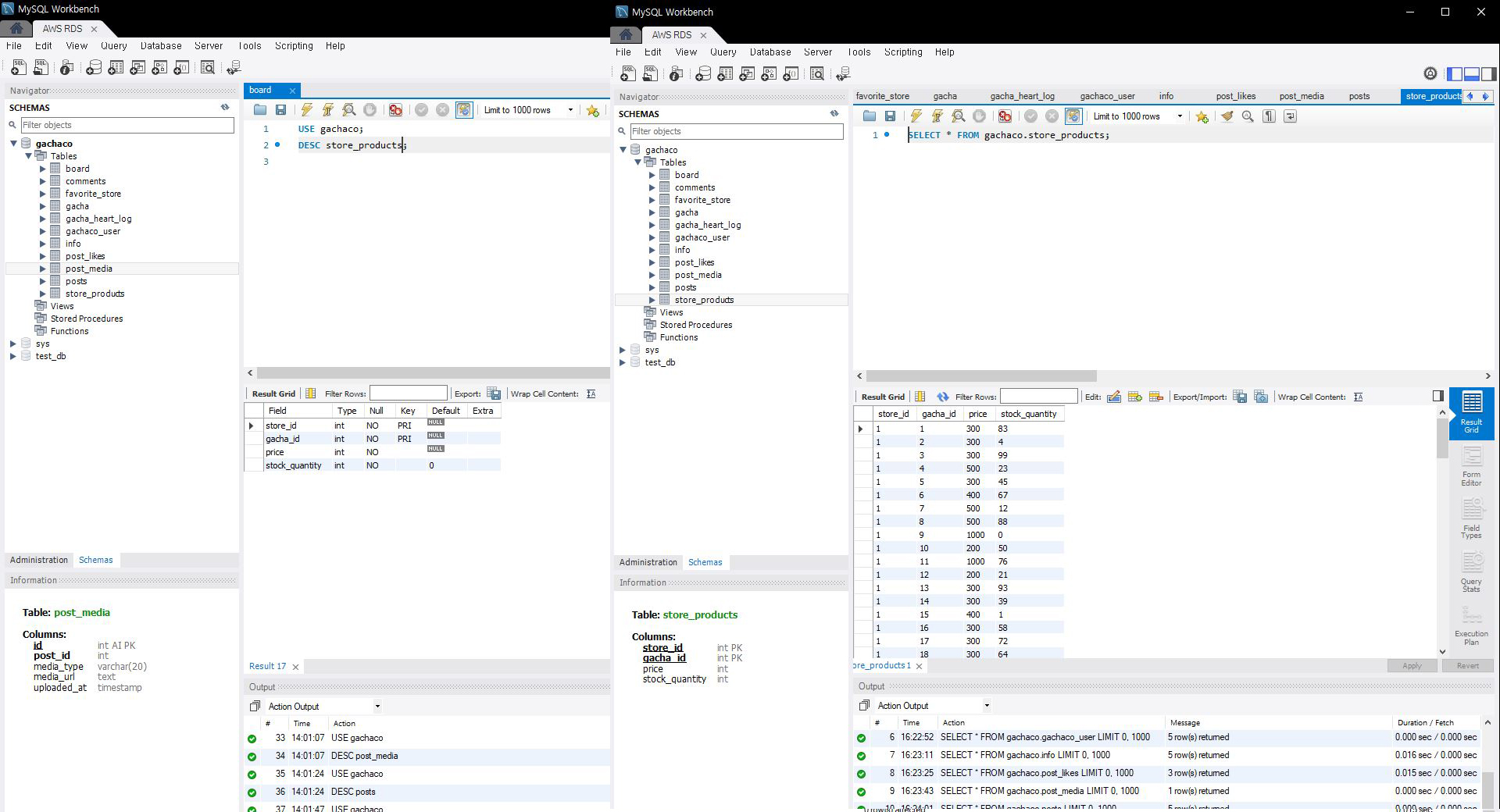Viewport: 1500px width, 812px height.
Task: Collapse gachaco schema in right window tree
Action: click(x=623, y=150)
